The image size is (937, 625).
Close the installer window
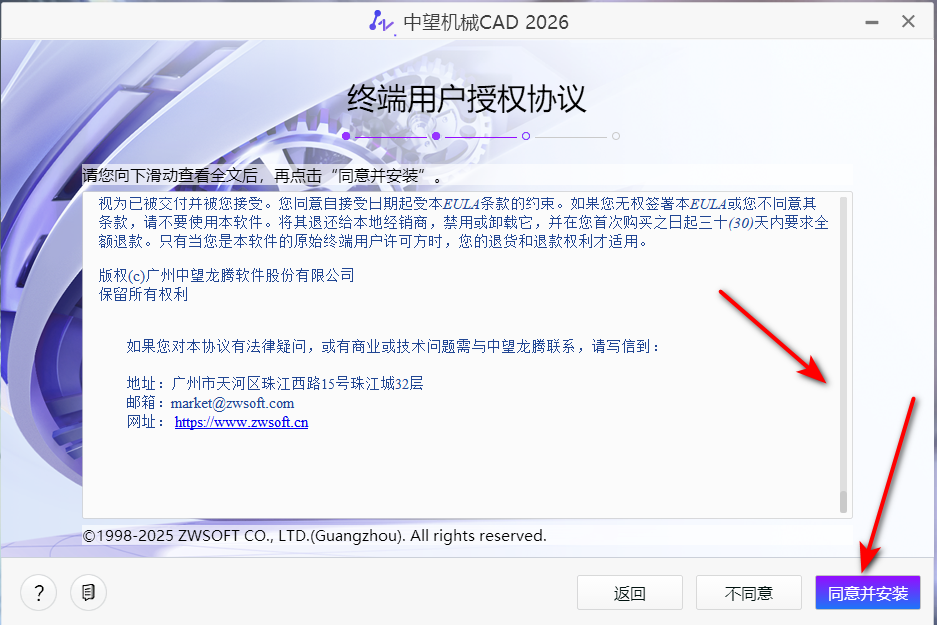[908, 22]
